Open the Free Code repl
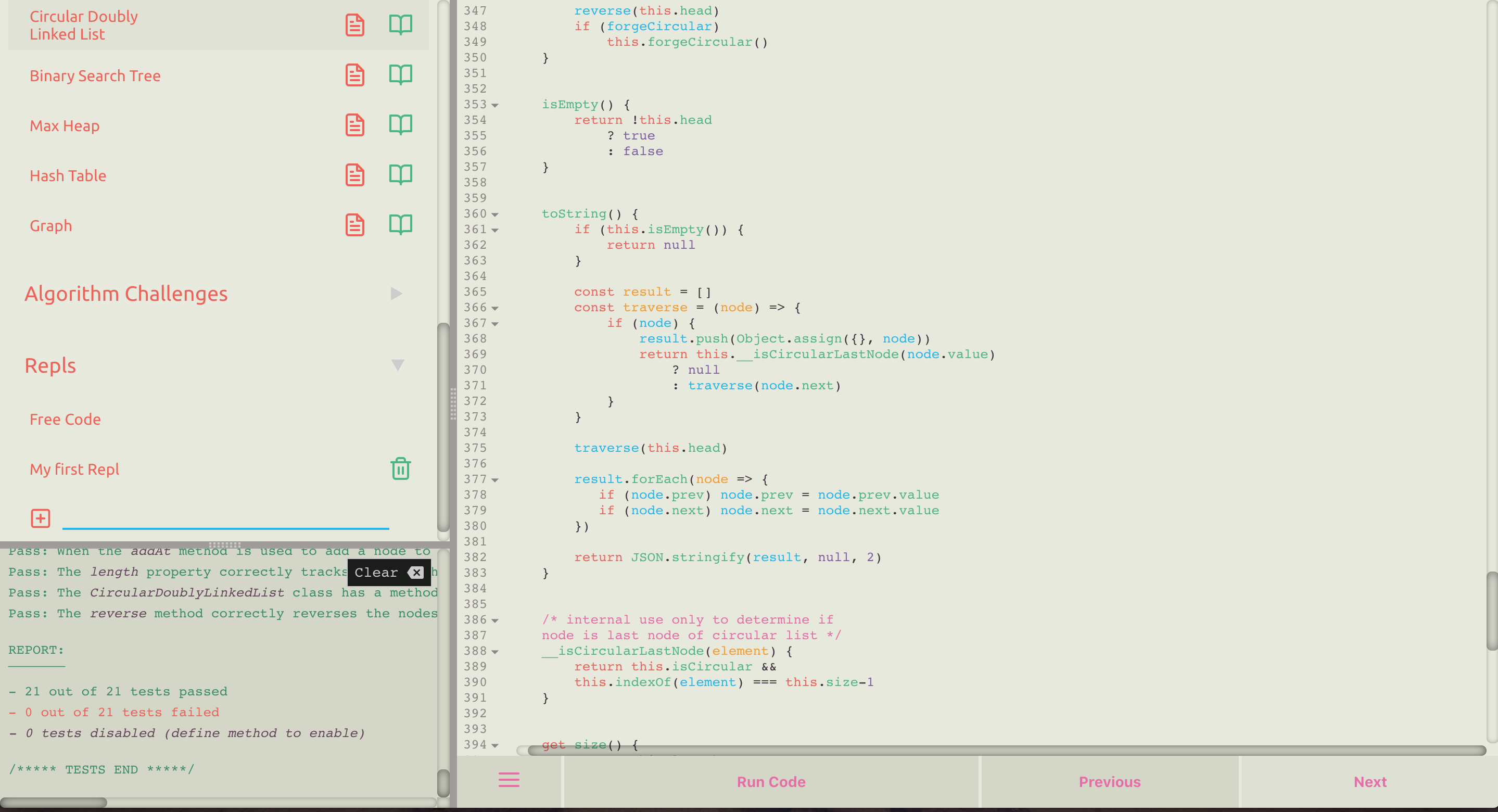This screenshot has height=812, width=1498. coord(65,420)
